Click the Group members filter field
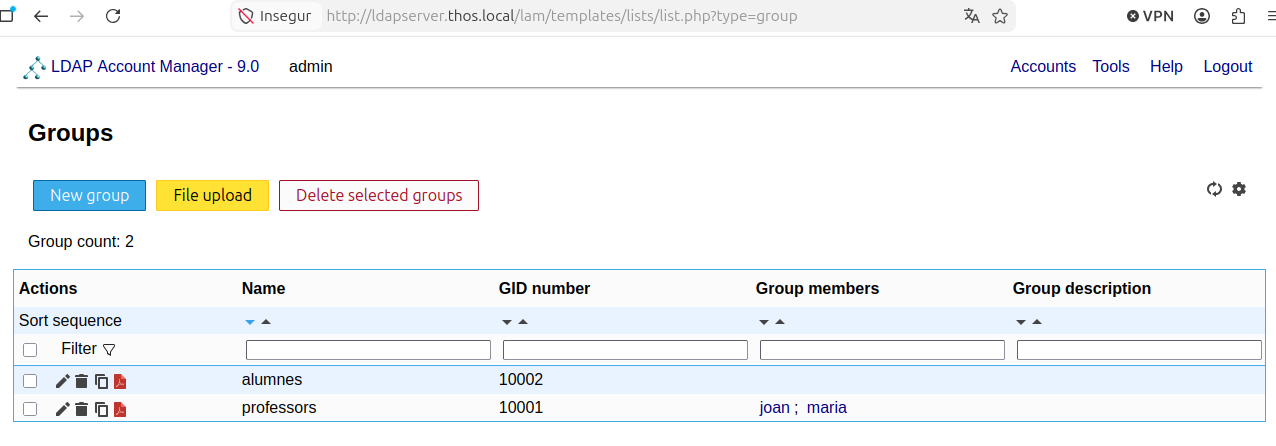1276x446 pixels. point(882,350)
